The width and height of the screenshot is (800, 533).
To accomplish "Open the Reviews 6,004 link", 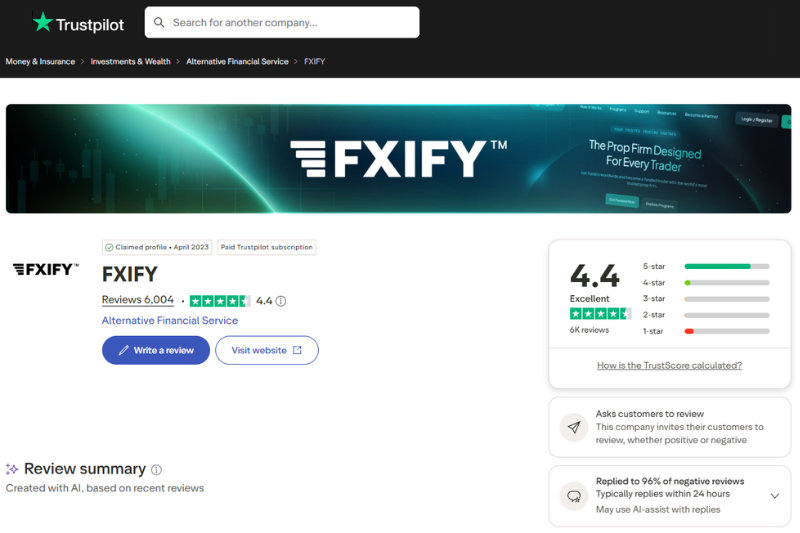I will pyautogui.click(x=138, y=300).
